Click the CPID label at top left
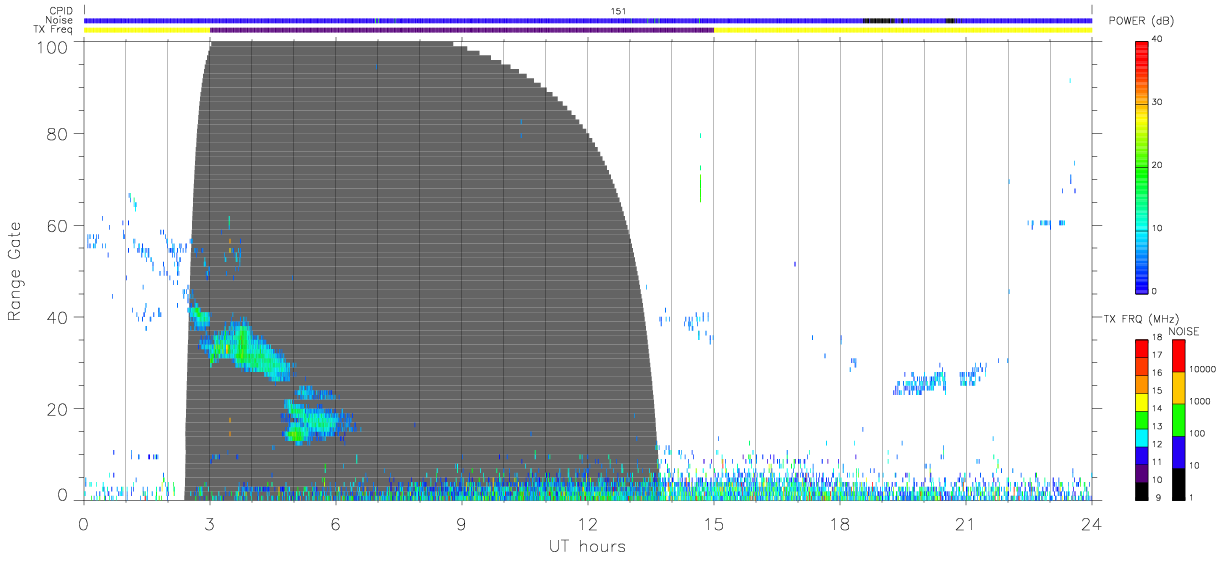Viewport: 1228px width, 567px height. coord(61,11)
